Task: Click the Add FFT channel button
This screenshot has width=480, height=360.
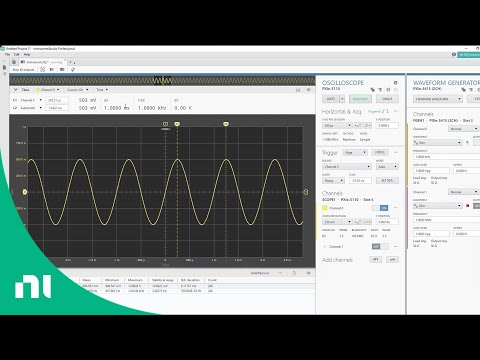Action: [x=375, y=259]
